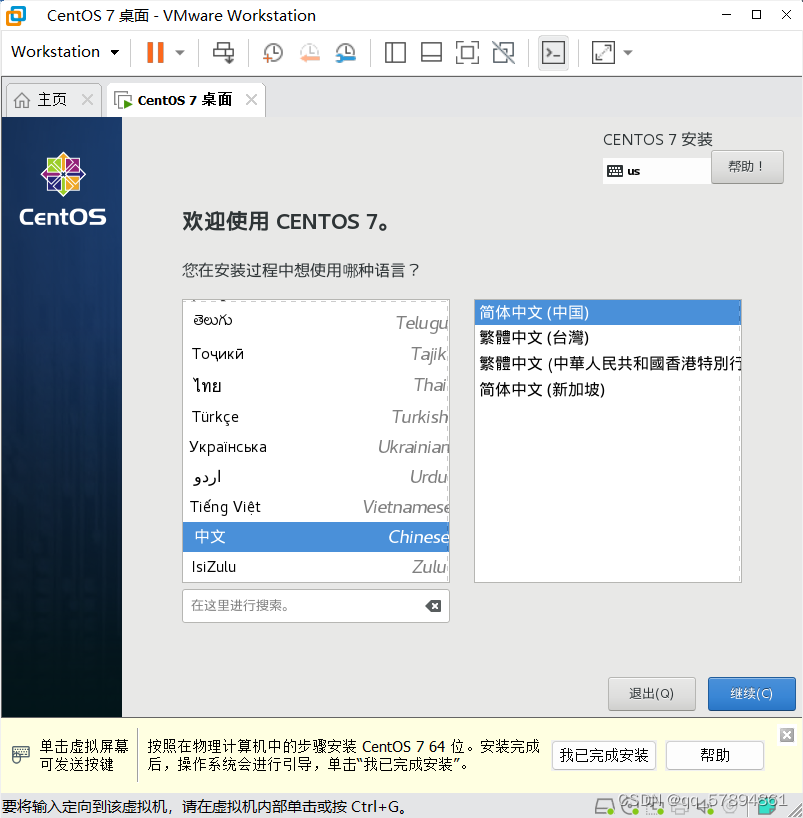Click the 帮助! button in installer
803x818 pixels.
pyautogui.click(x=747, y=167)
